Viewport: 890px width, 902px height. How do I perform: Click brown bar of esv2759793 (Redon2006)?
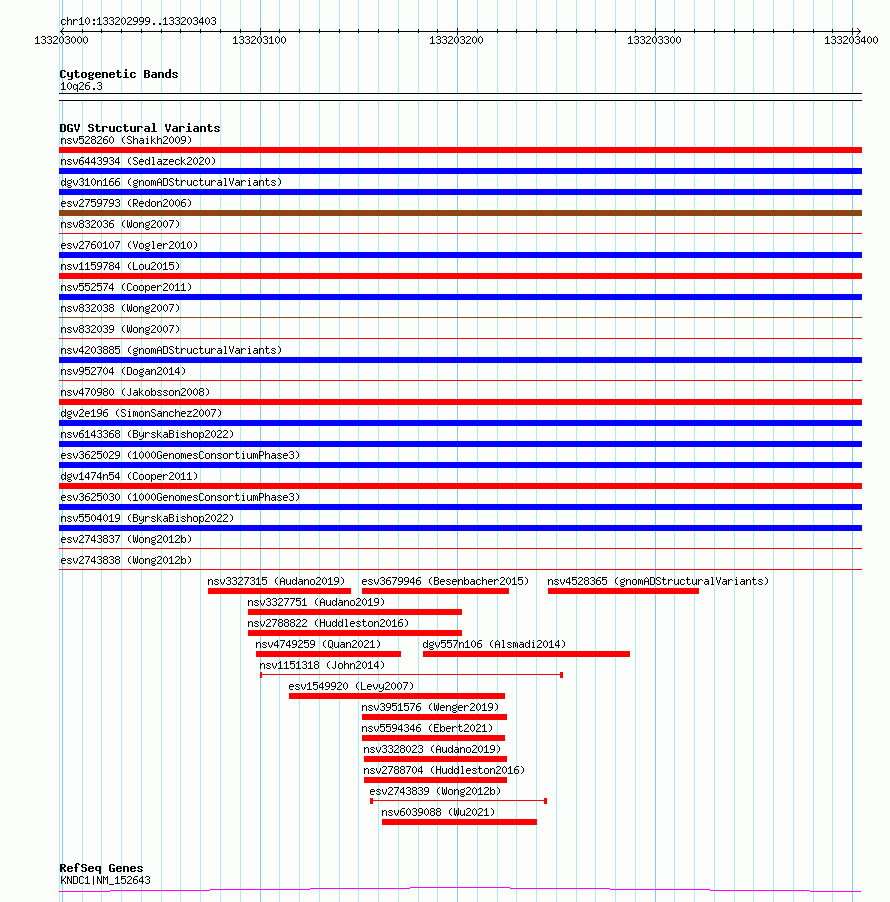pyautogui.click(x=460, y=213)
